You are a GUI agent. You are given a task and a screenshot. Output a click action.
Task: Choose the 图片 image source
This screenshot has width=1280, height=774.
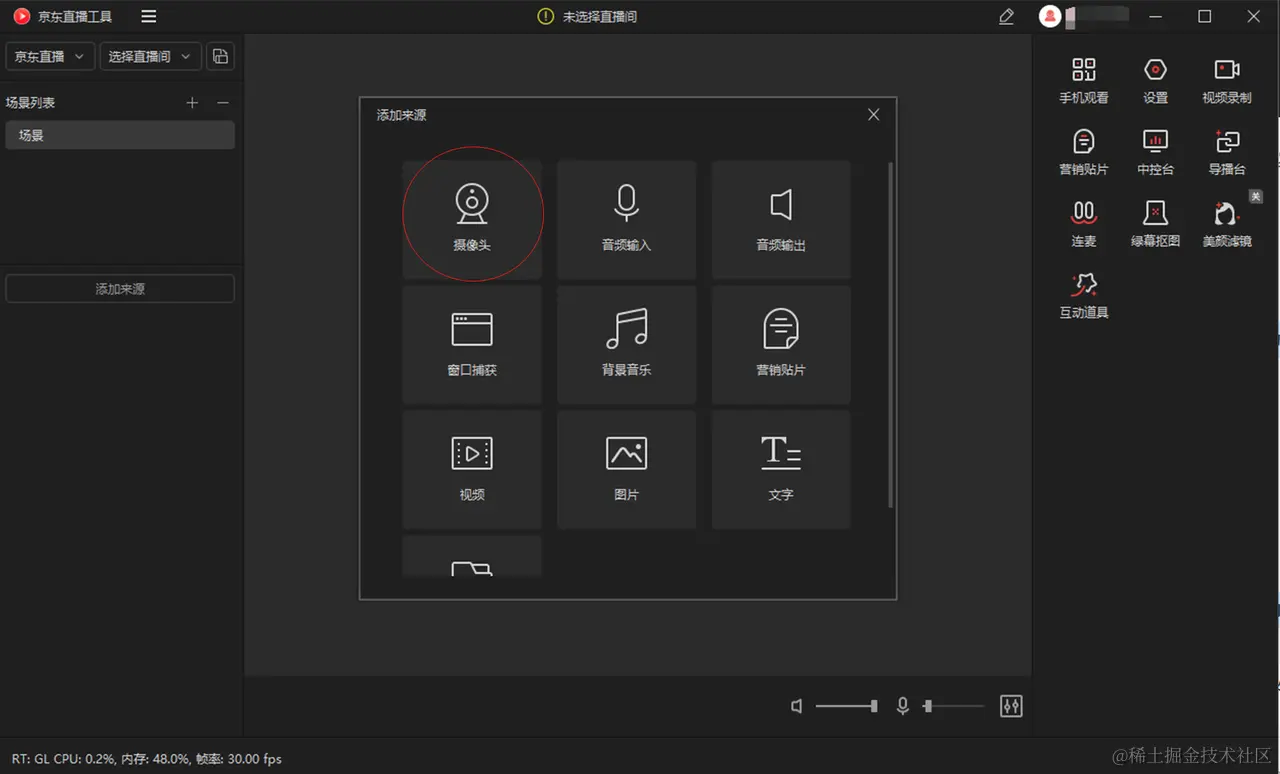[626, 469]
